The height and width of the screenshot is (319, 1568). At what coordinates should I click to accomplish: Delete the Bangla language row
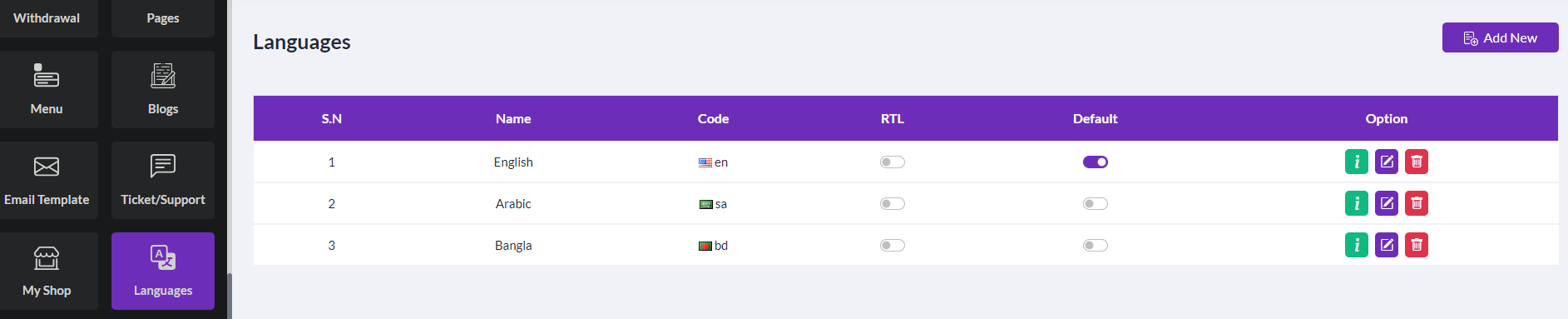pyautogui.click(x=1417, y=245)
